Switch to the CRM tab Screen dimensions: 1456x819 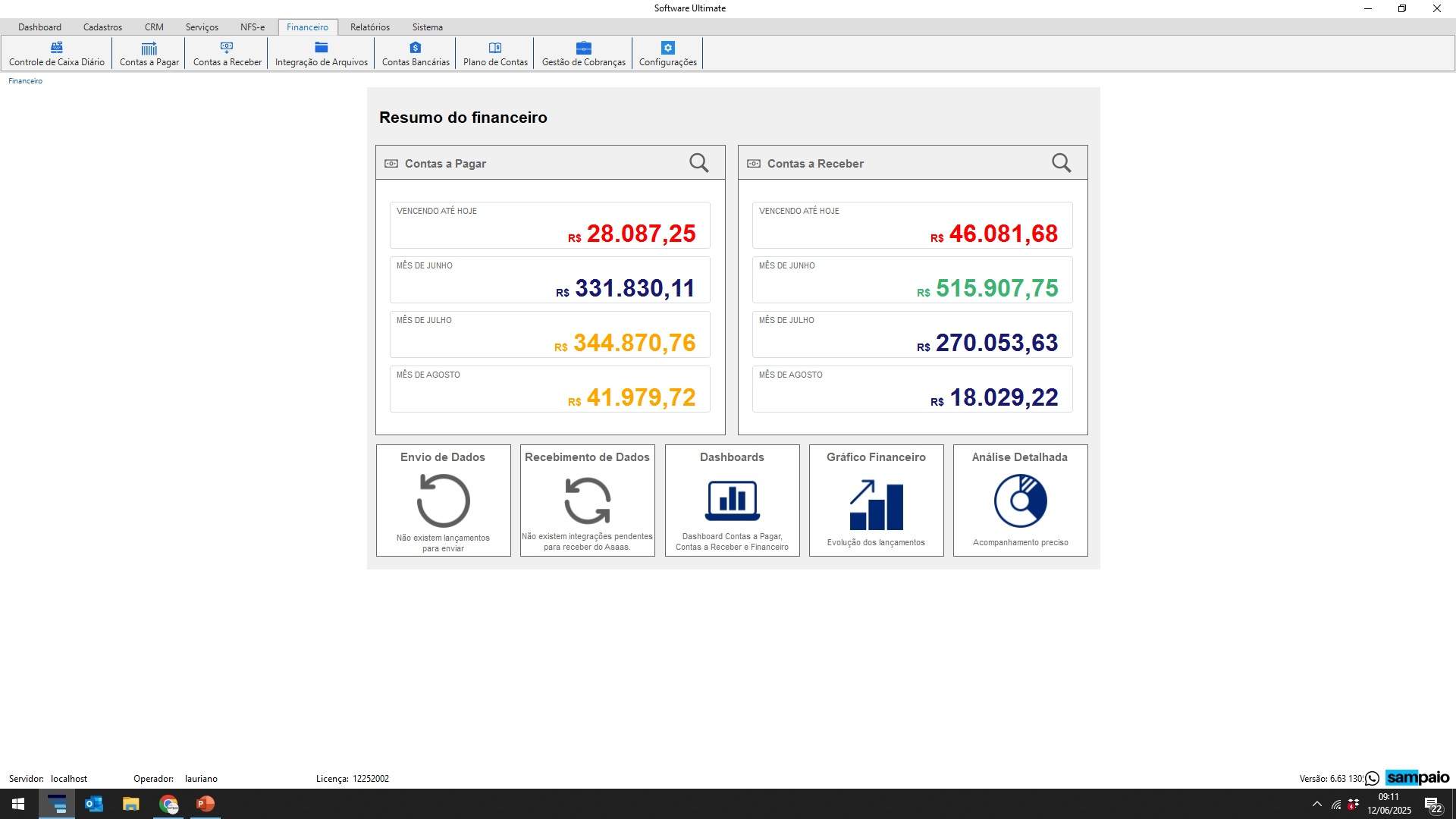[154, 27]
